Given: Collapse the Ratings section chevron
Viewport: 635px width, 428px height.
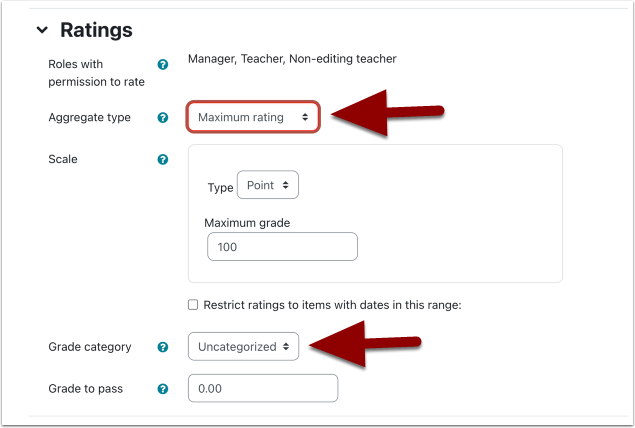Looking at the screenshot, I should 42,31.
